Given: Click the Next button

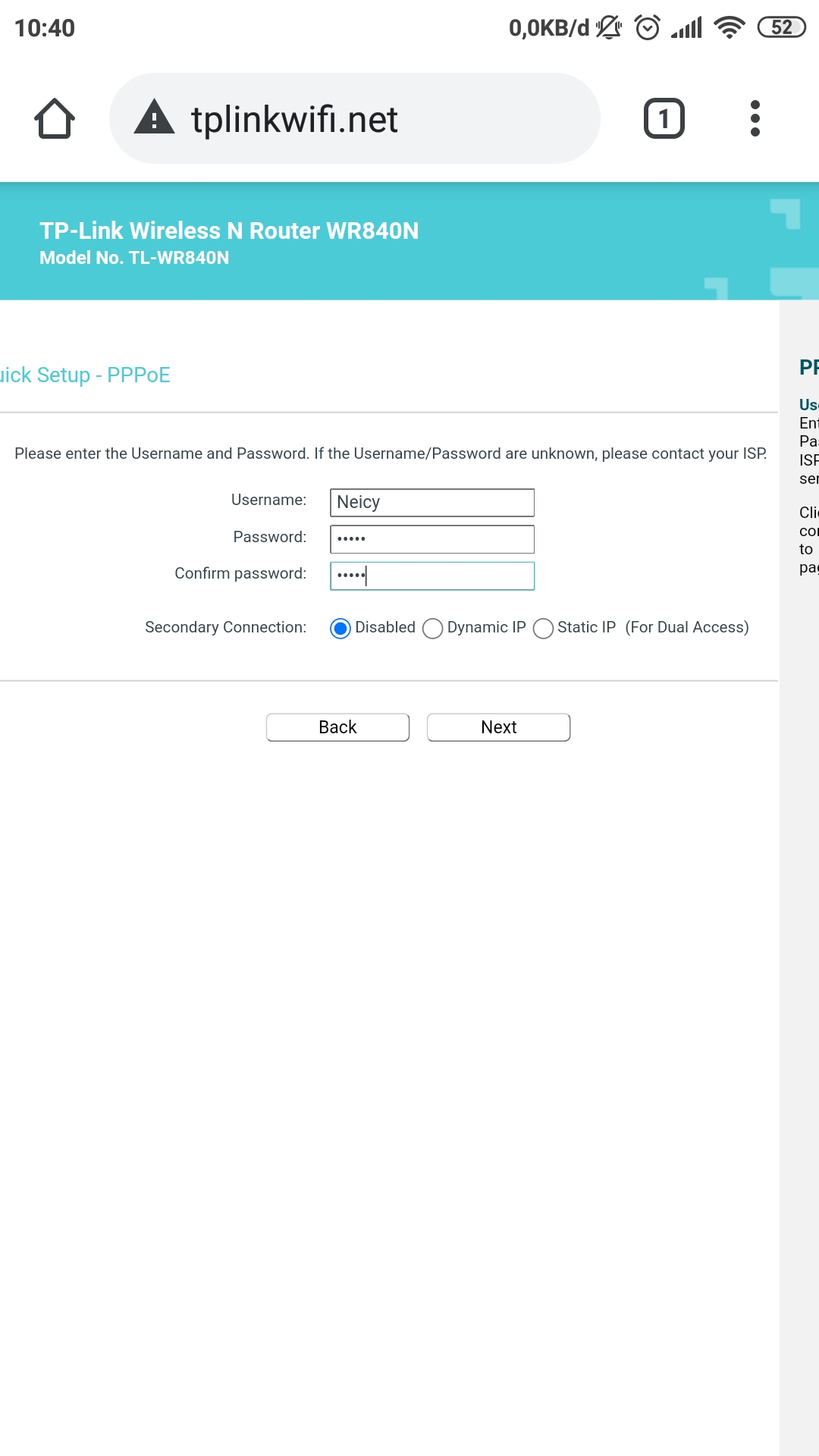Looking at the screenshot, I should [x=498, y=727].
